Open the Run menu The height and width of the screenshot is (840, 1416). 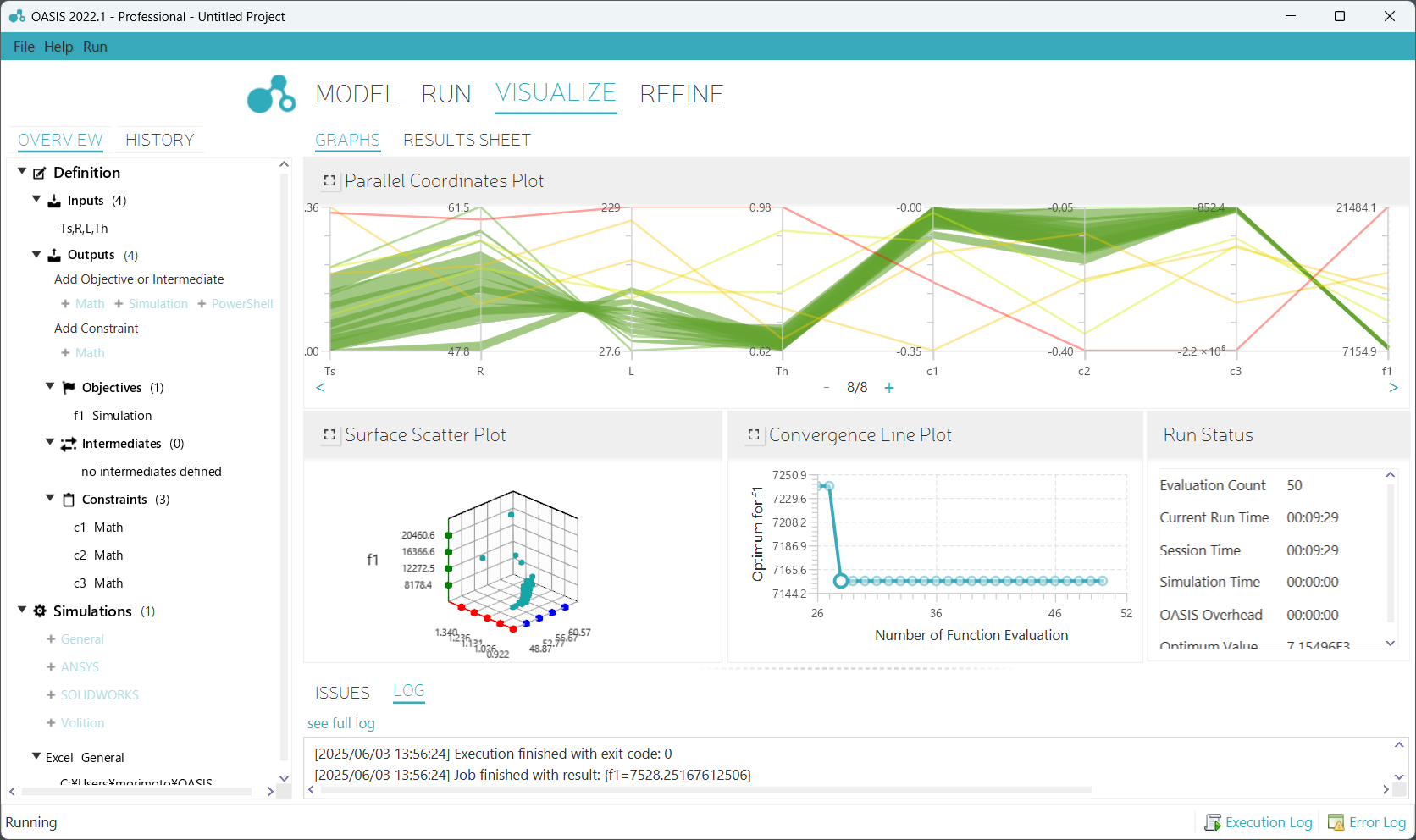click(x=95, y=47)
